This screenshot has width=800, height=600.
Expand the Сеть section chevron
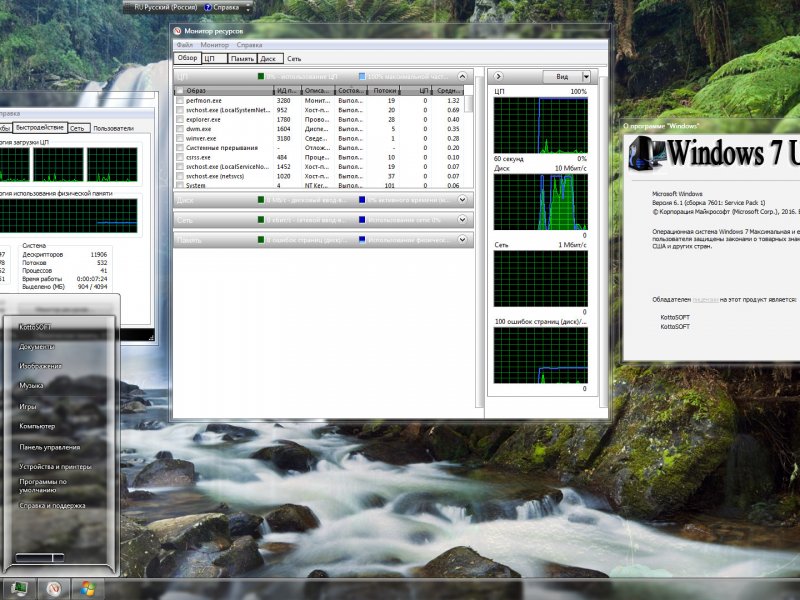point(462,219)
